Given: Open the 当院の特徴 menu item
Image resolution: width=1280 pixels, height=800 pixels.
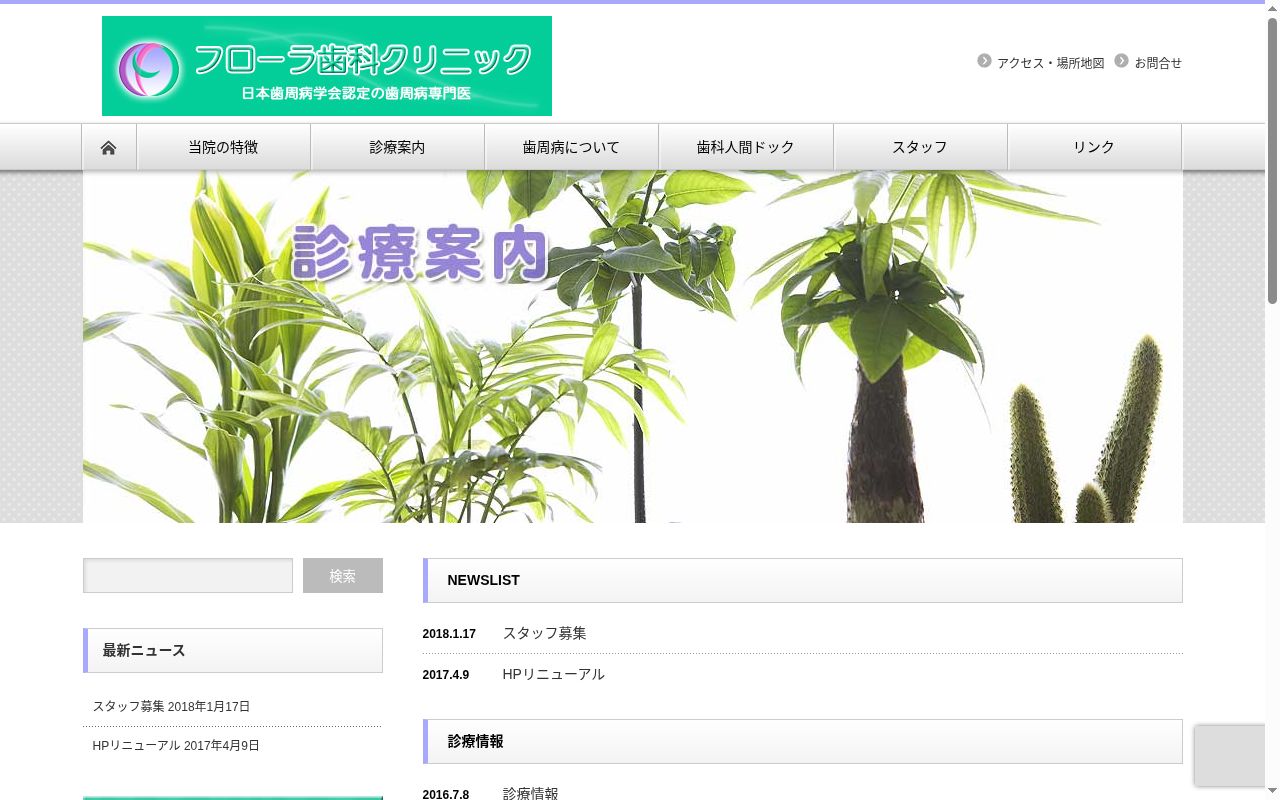Looking at the screenshot, I should point(223,147).
